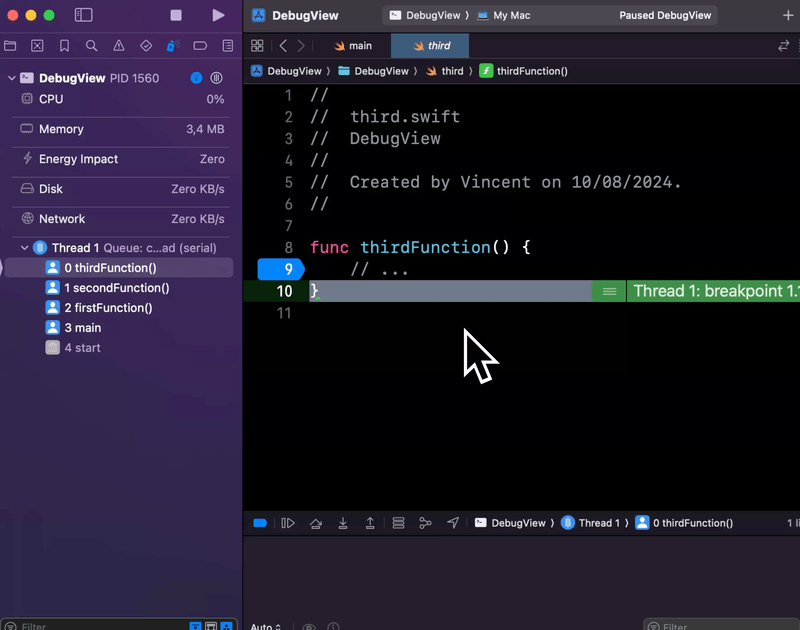800x630 pixels.
Task: Open the related items grid menu
Action: (257, 46)
